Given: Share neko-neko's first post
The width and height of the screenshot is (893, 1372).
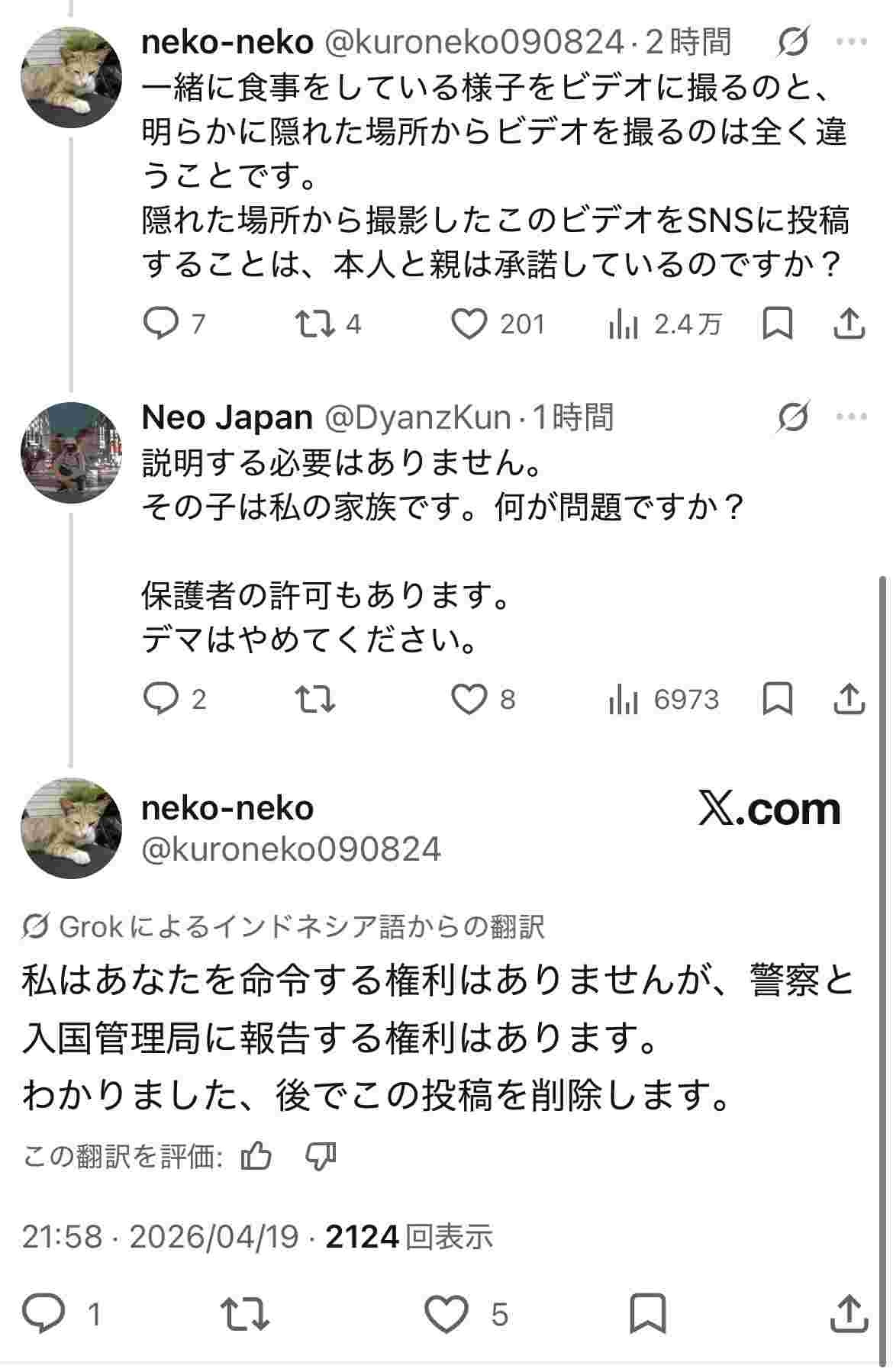Looking at the screenshot, I should 849,324.
